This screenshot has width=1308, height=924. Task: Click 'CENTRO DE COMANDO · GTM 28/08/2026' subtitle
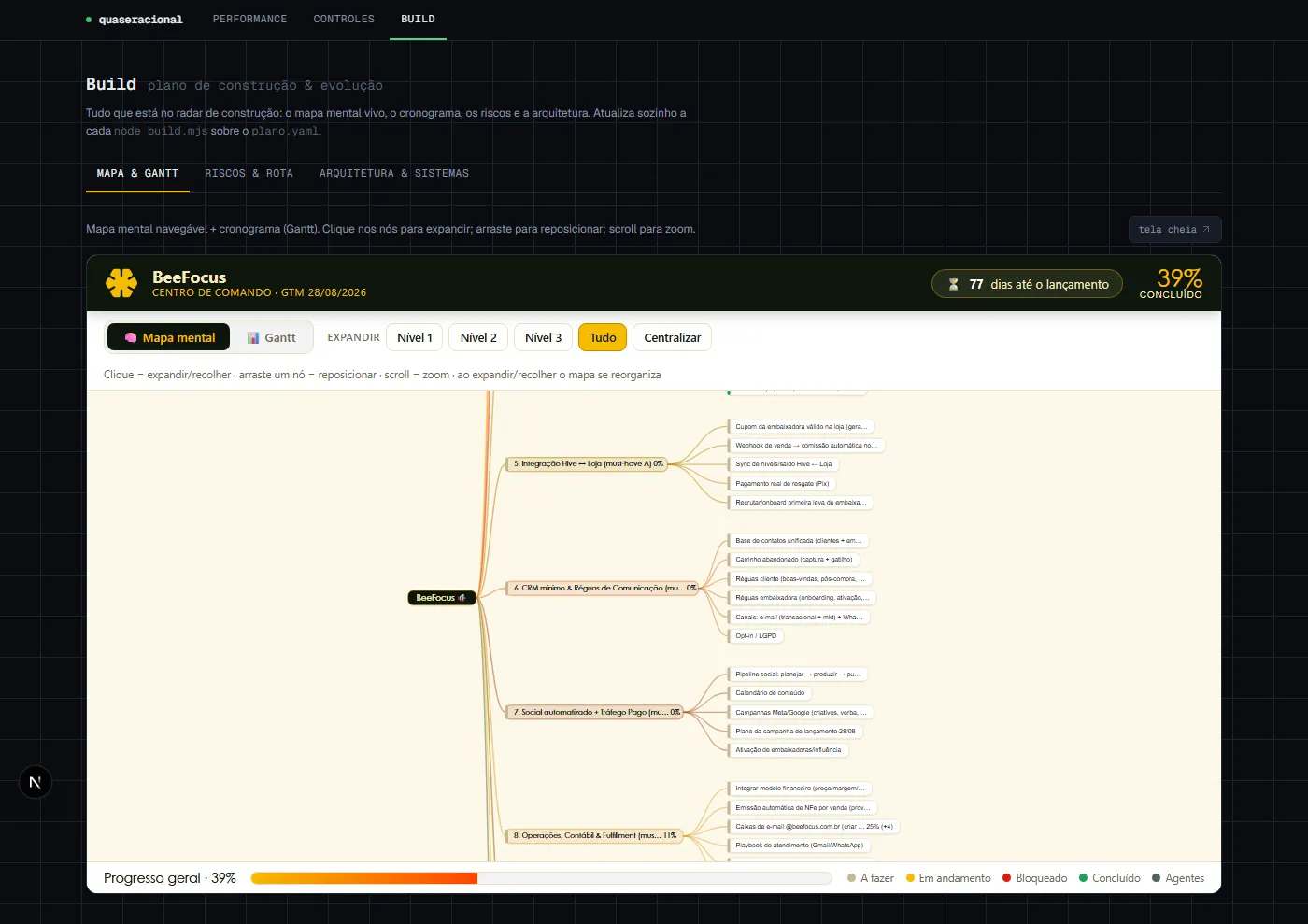point(259,293)
